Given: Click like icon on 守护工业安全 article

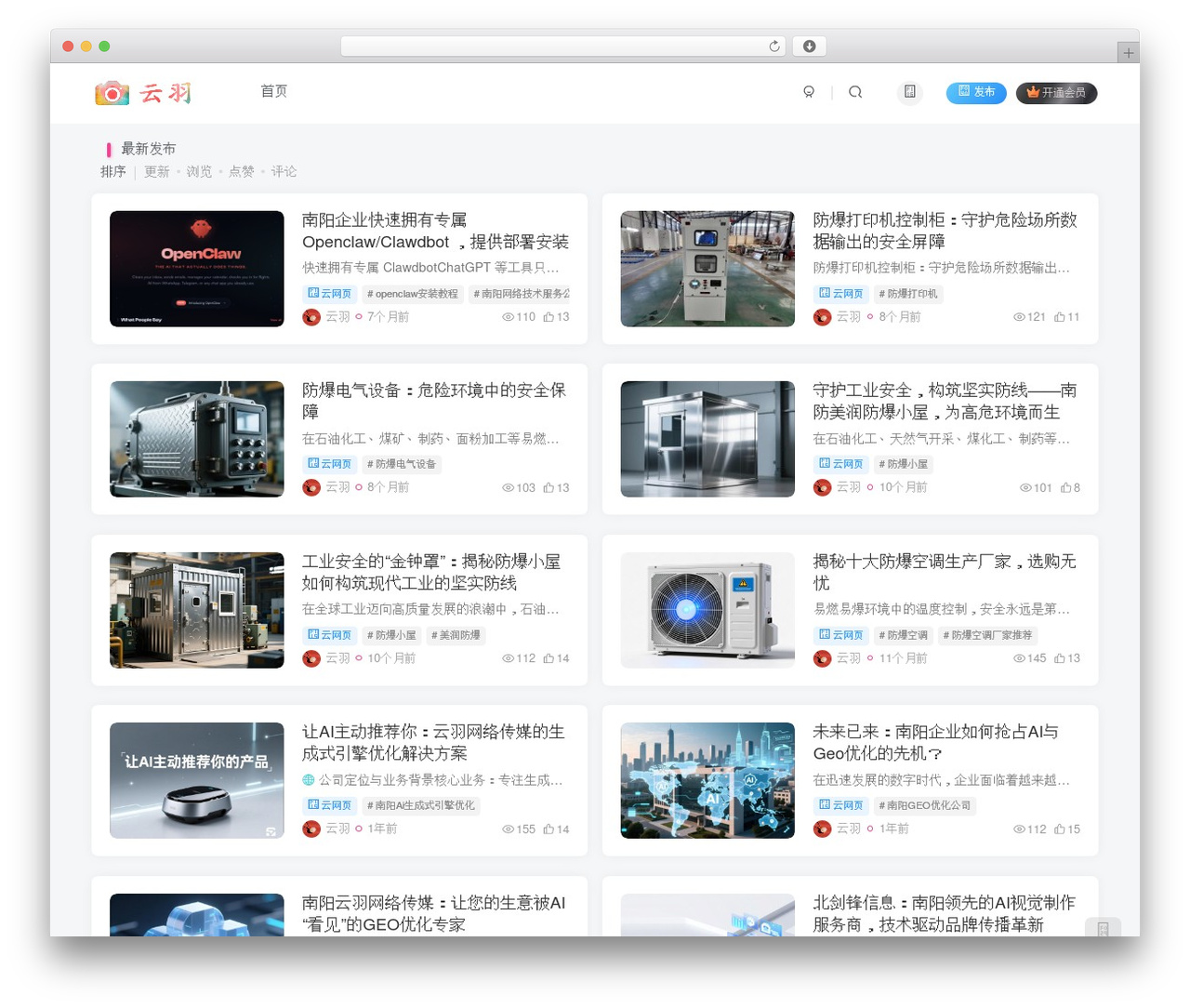Looking at the screenshot, I should click(1065, 487).
